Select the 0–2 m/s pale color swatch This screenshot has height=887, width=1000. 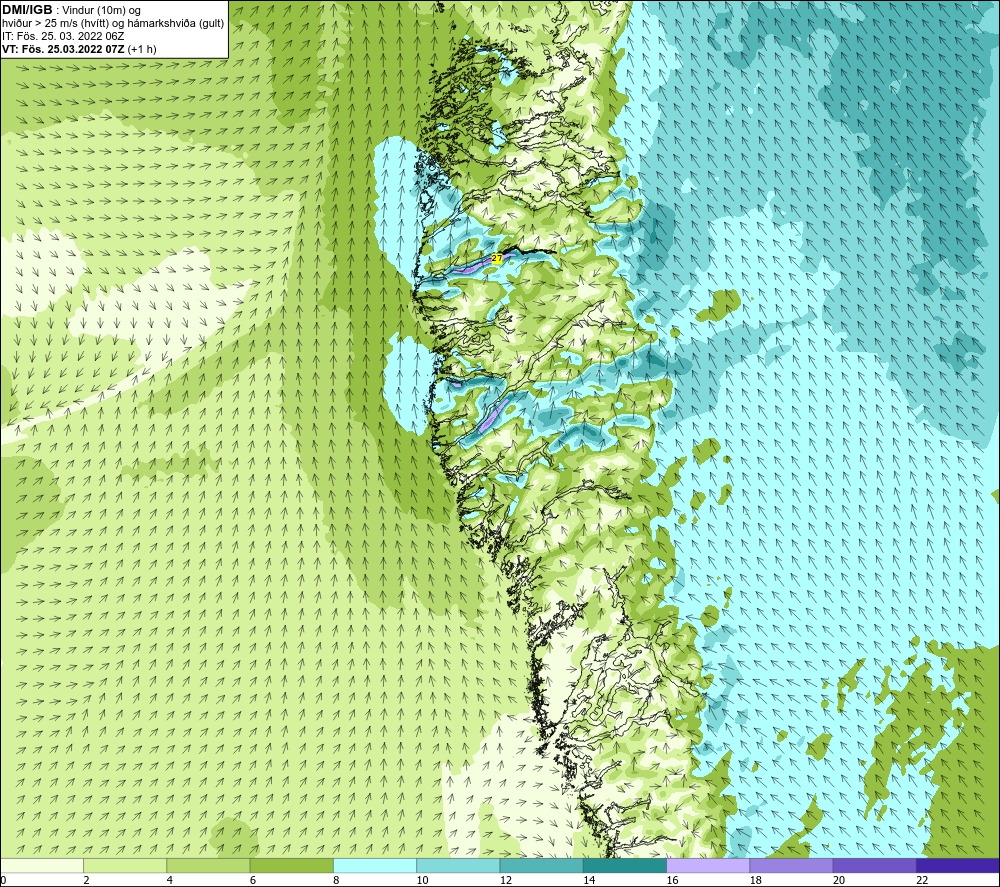[42, 865]
